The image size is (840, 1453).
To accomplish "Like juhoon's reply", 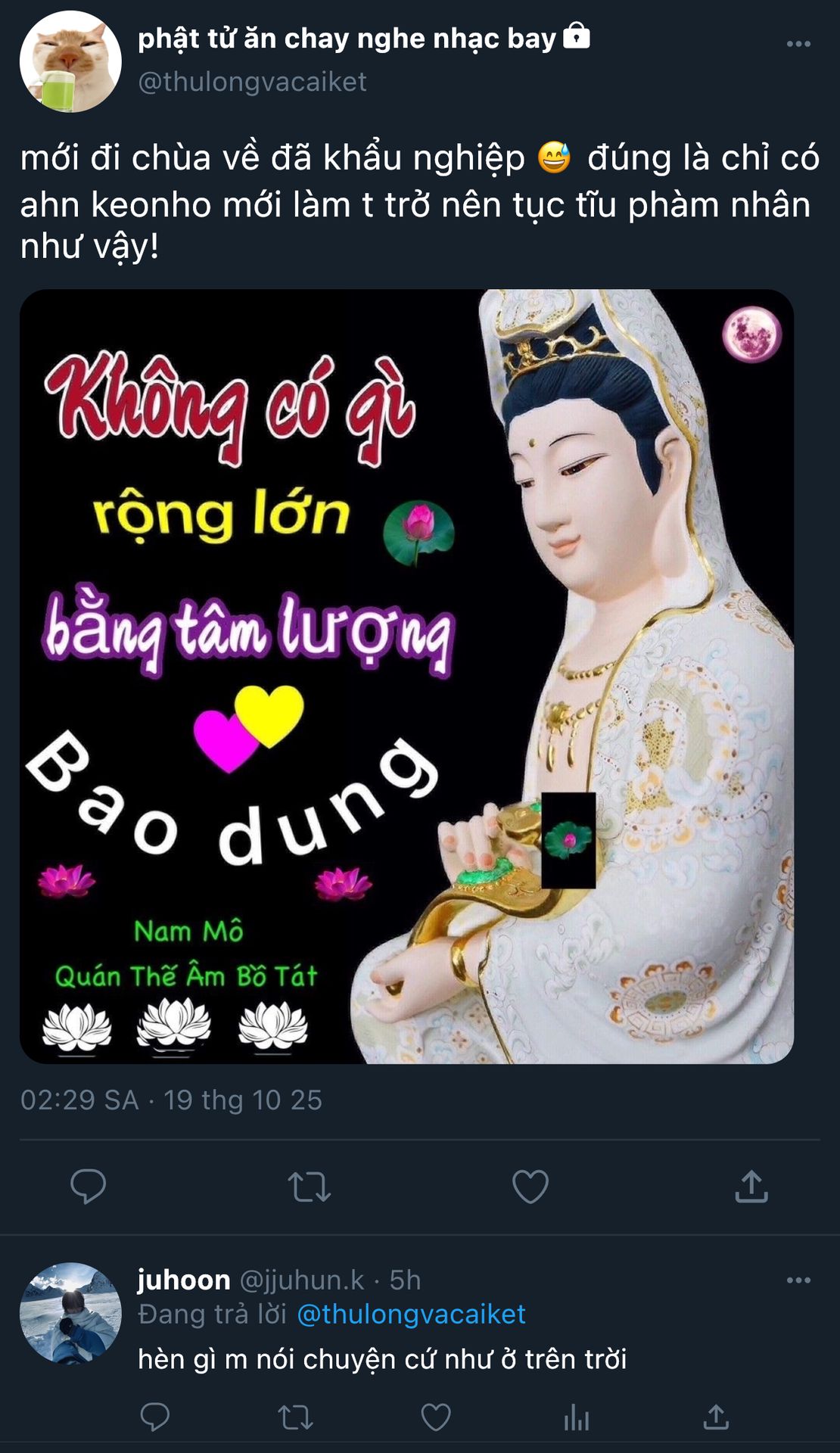I will click(436, 1417).
